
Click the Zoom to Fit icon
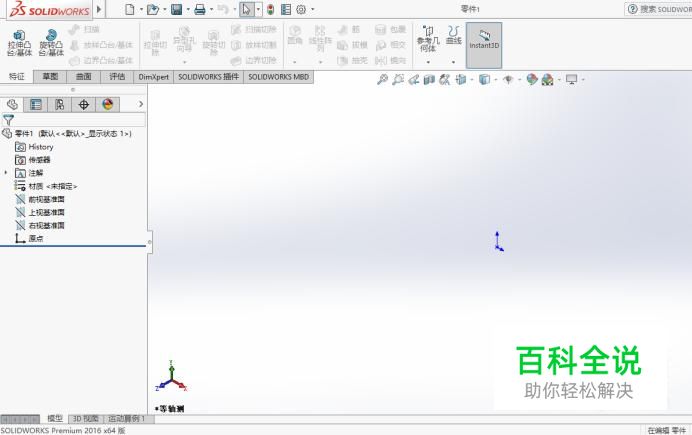(382, 79)
